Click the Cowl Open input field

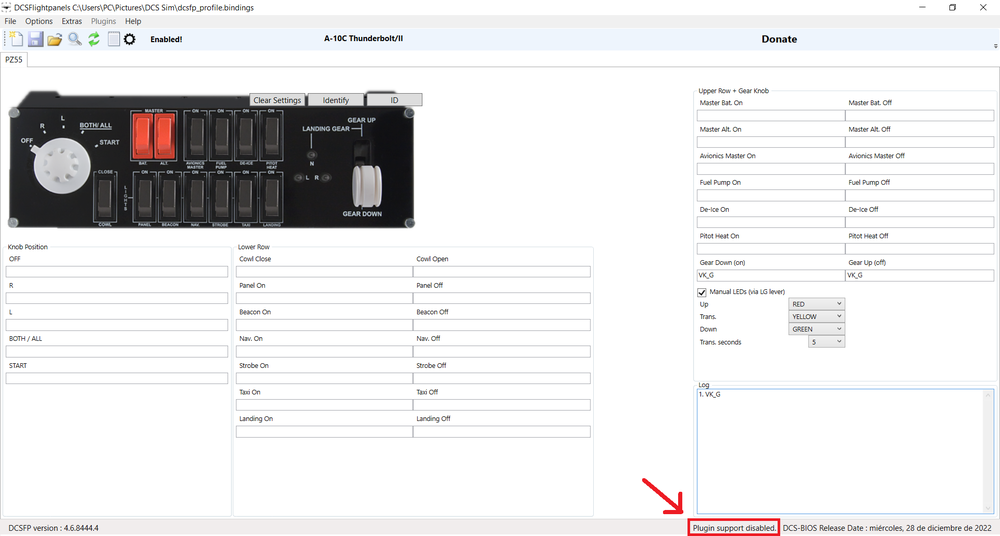(x=502, y=272)
